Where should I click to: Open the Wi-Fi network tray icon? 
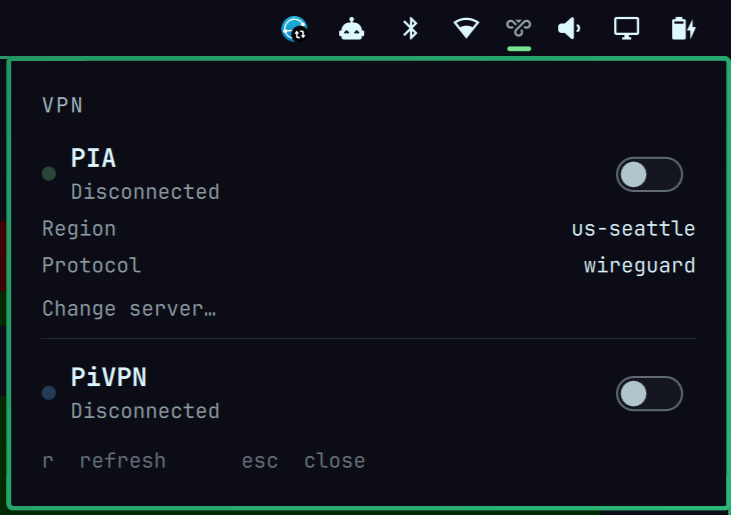click(x=466, y=28)
